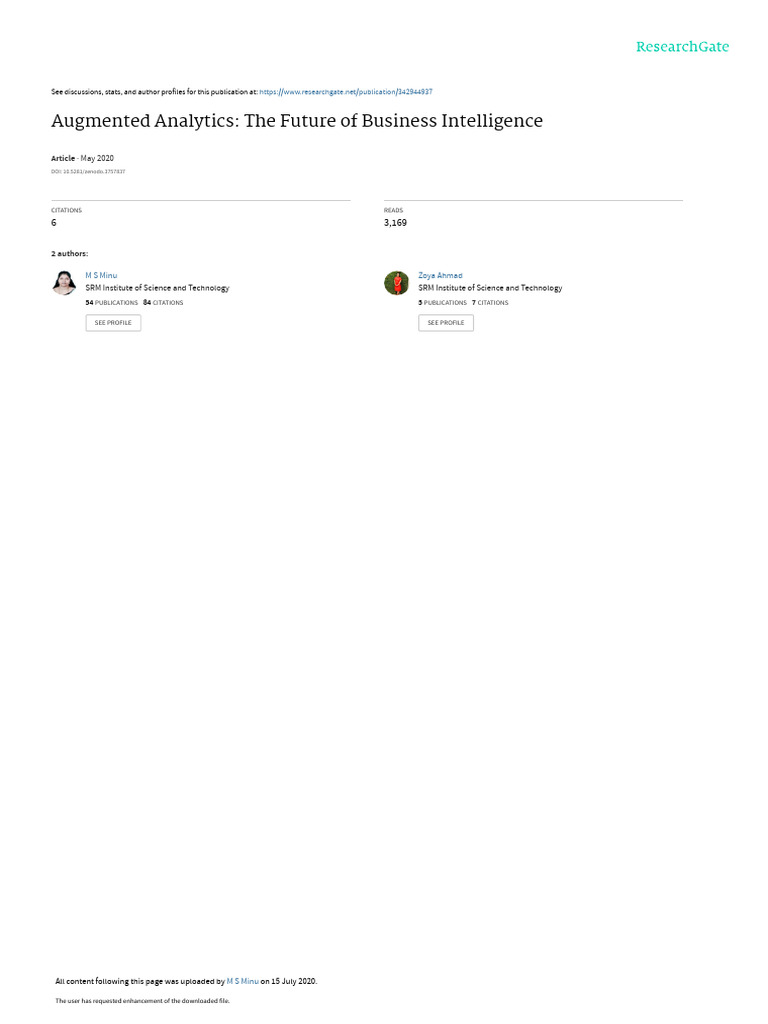The image size is (768, 1024).
Task: Click SRM Institute text under M S Minu
Action: pos(157,288)
